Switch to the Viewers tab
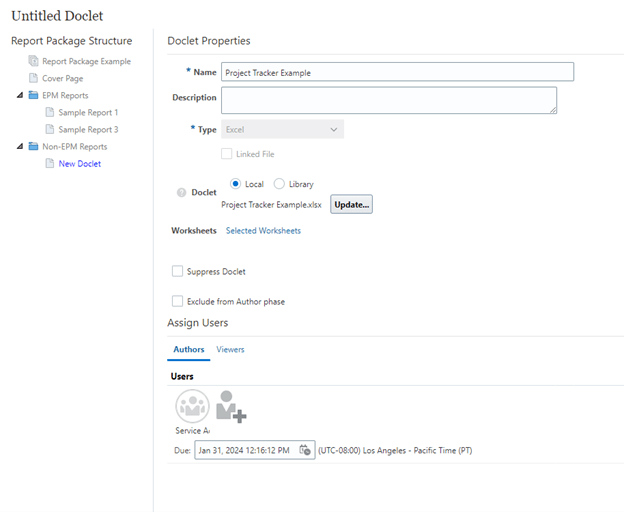The height and width of the screenshot is (512, 624). pos(230,350)
